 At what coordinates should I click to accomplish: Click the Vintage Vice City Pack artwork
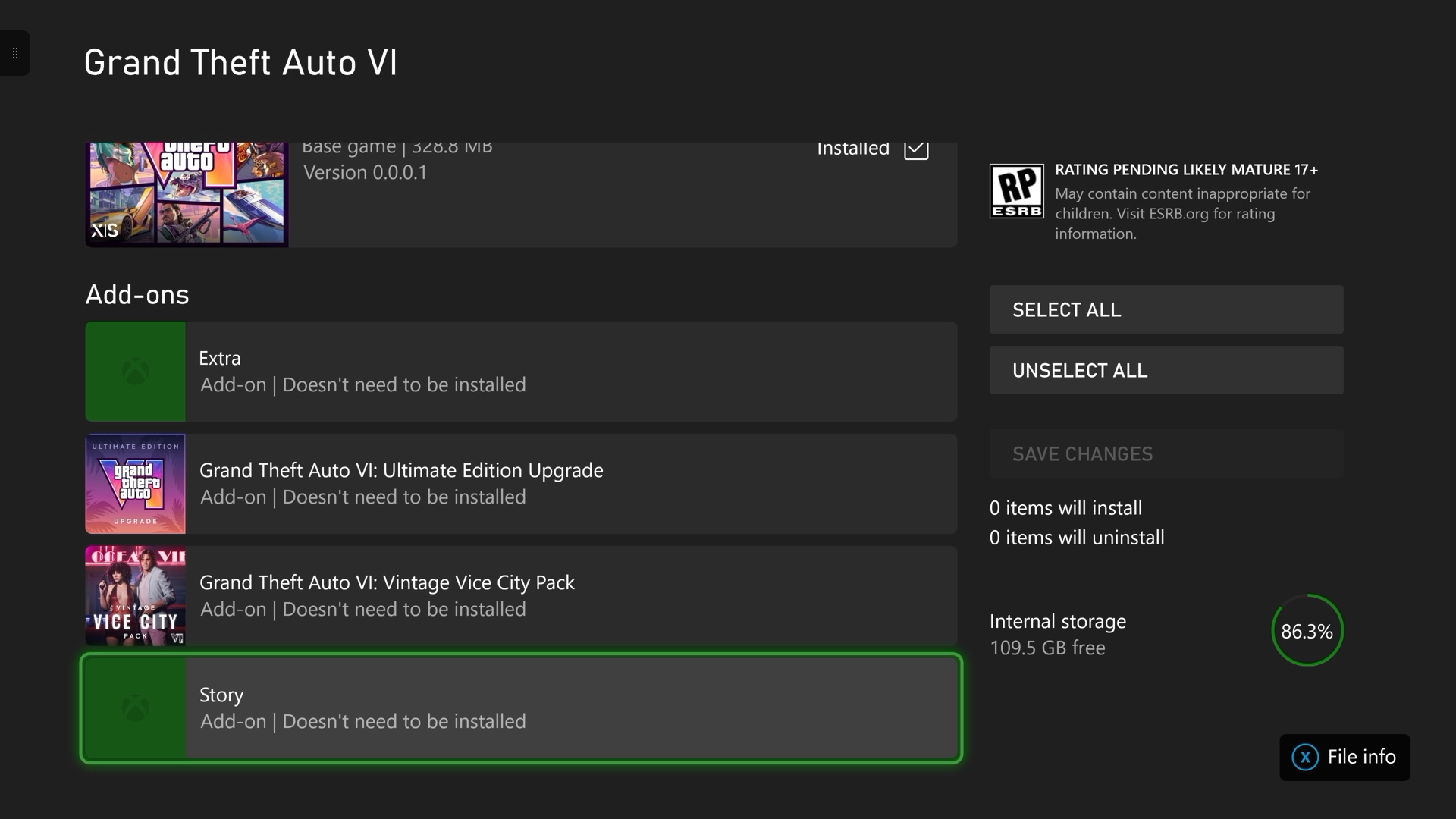click(135, 596)
